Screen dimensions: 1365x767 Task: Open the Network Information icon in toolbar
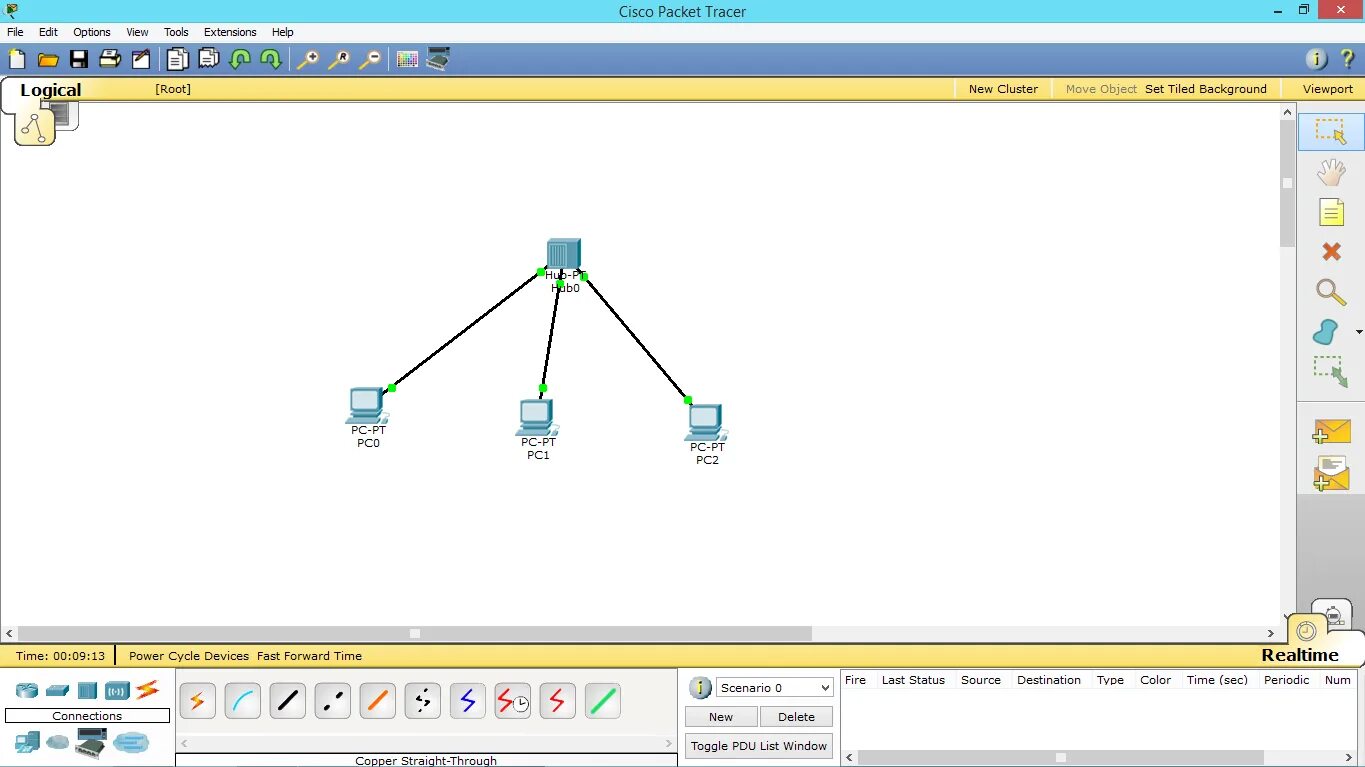tap(1317, 59)
